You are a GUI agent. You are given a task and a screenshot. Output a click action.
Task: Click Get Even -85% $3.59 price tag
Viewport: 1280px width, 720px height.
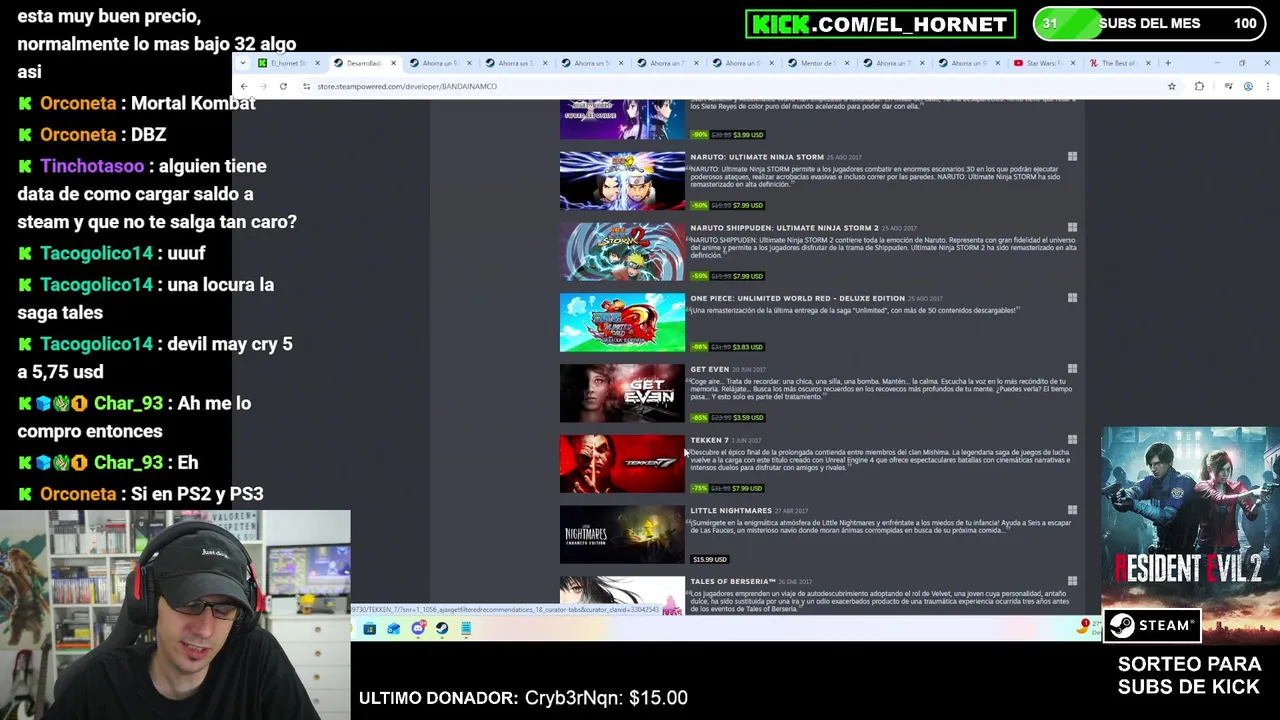(727, 417)
